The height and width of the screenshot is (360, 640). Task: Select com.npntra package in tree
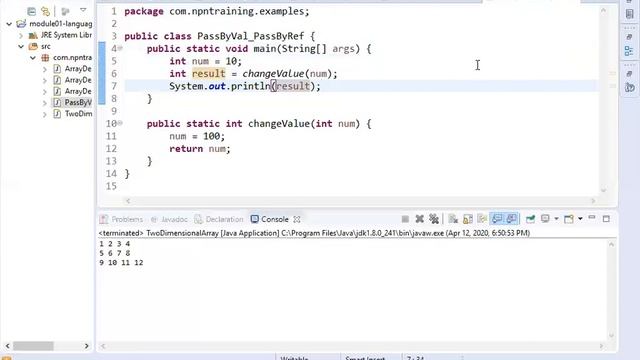tap(72, 58)
